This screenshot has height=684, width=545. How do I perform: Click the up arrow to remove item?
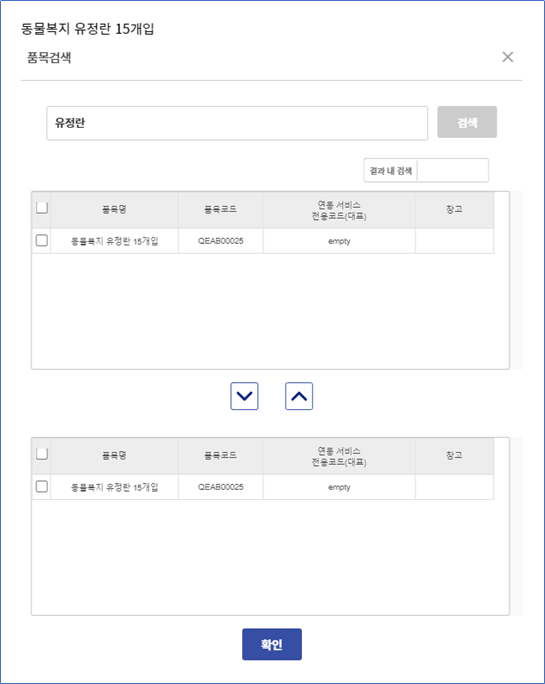pyautogui.click(x=299, y=396)
